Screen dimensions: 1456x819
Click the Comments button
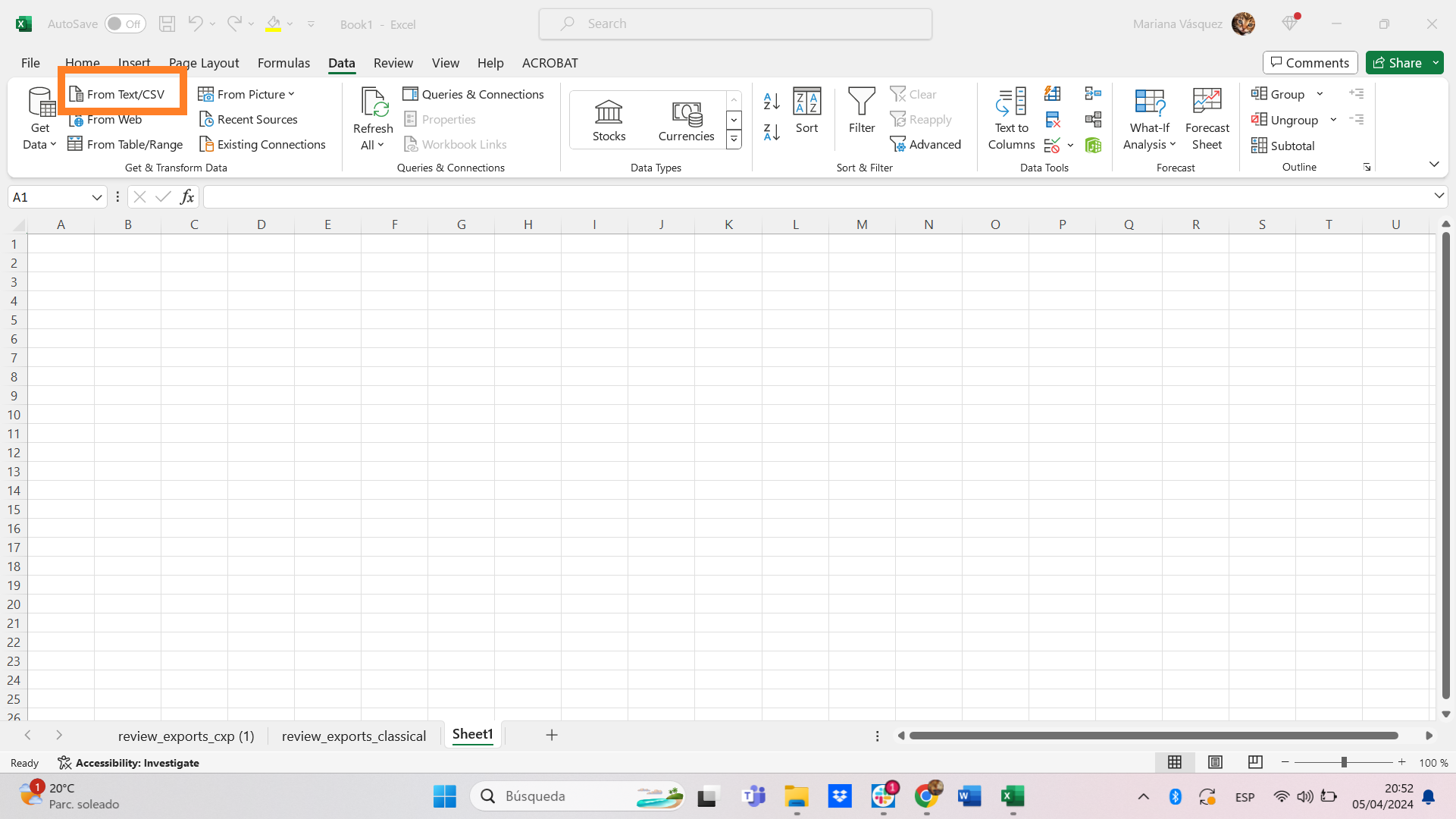[x=1310, y=63]
